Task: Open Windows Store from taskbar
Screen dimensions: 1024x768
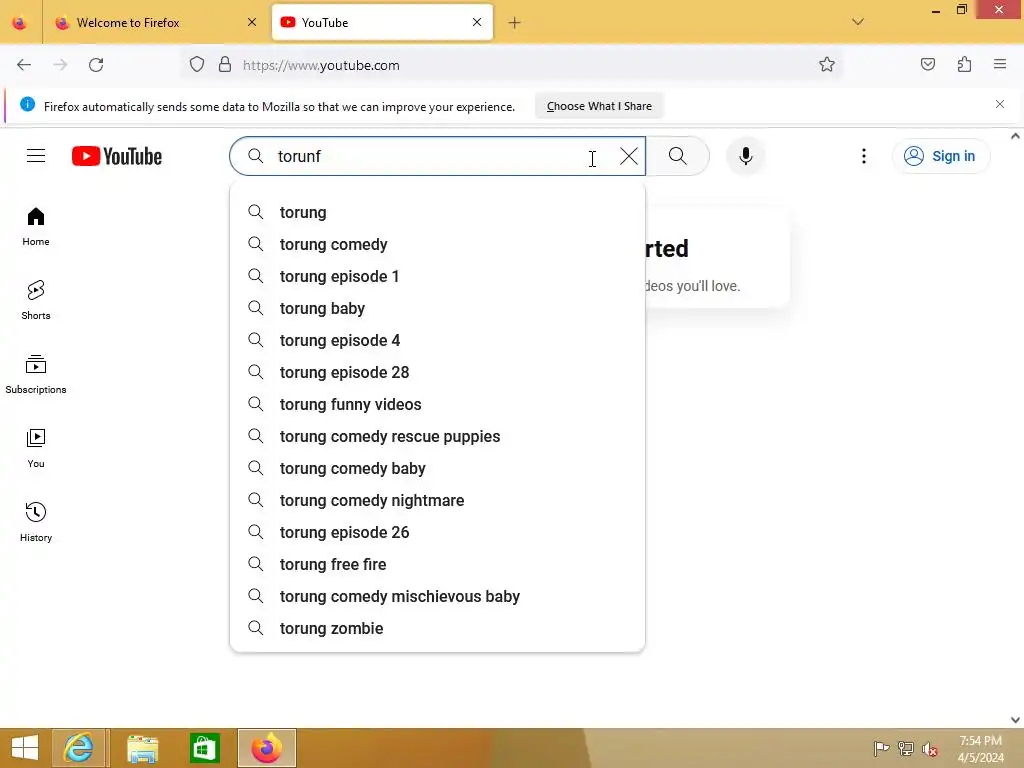Action: point(204,748)
